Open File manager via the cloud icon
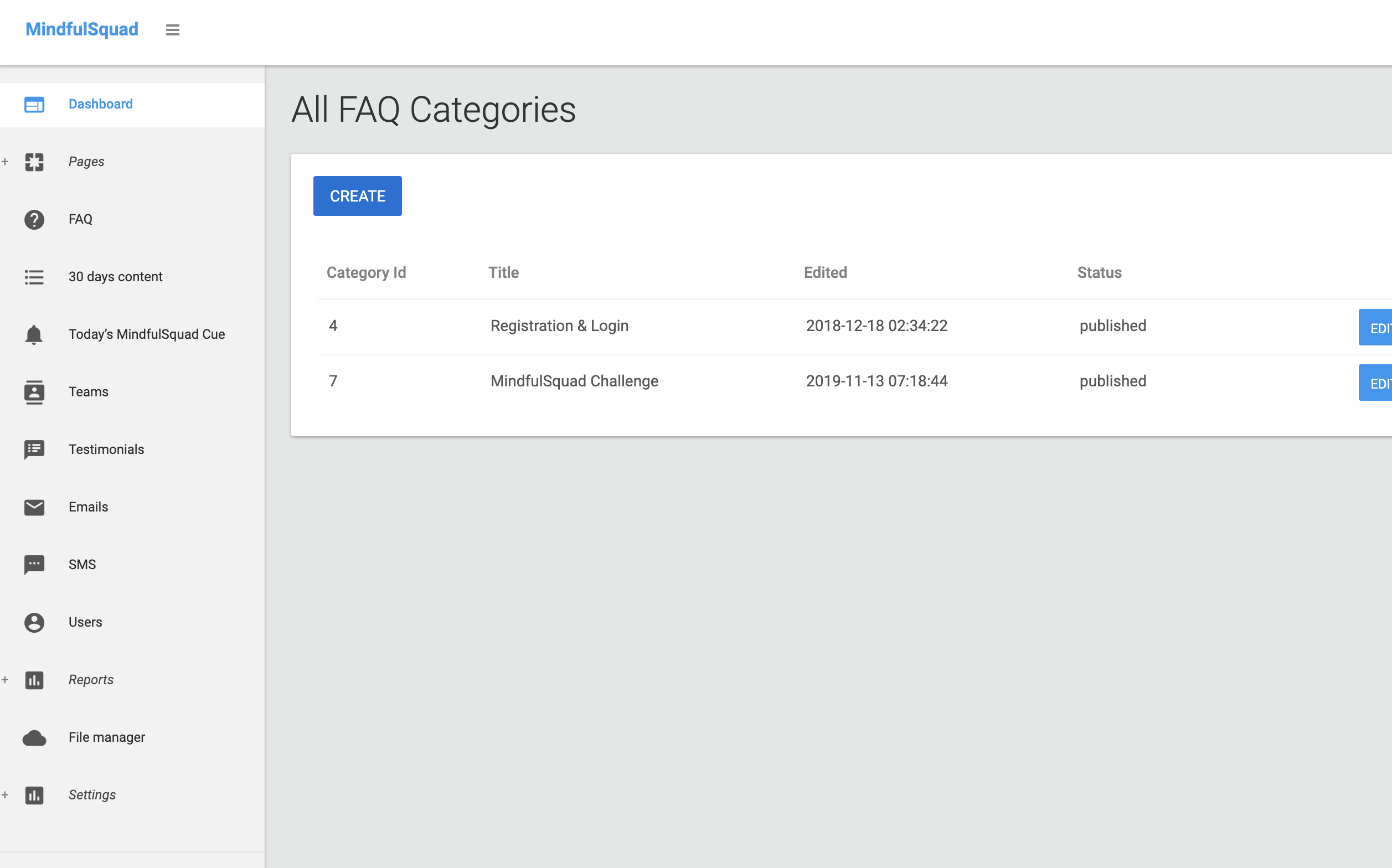The image size is (1392, 868). [x=34, y=738]
